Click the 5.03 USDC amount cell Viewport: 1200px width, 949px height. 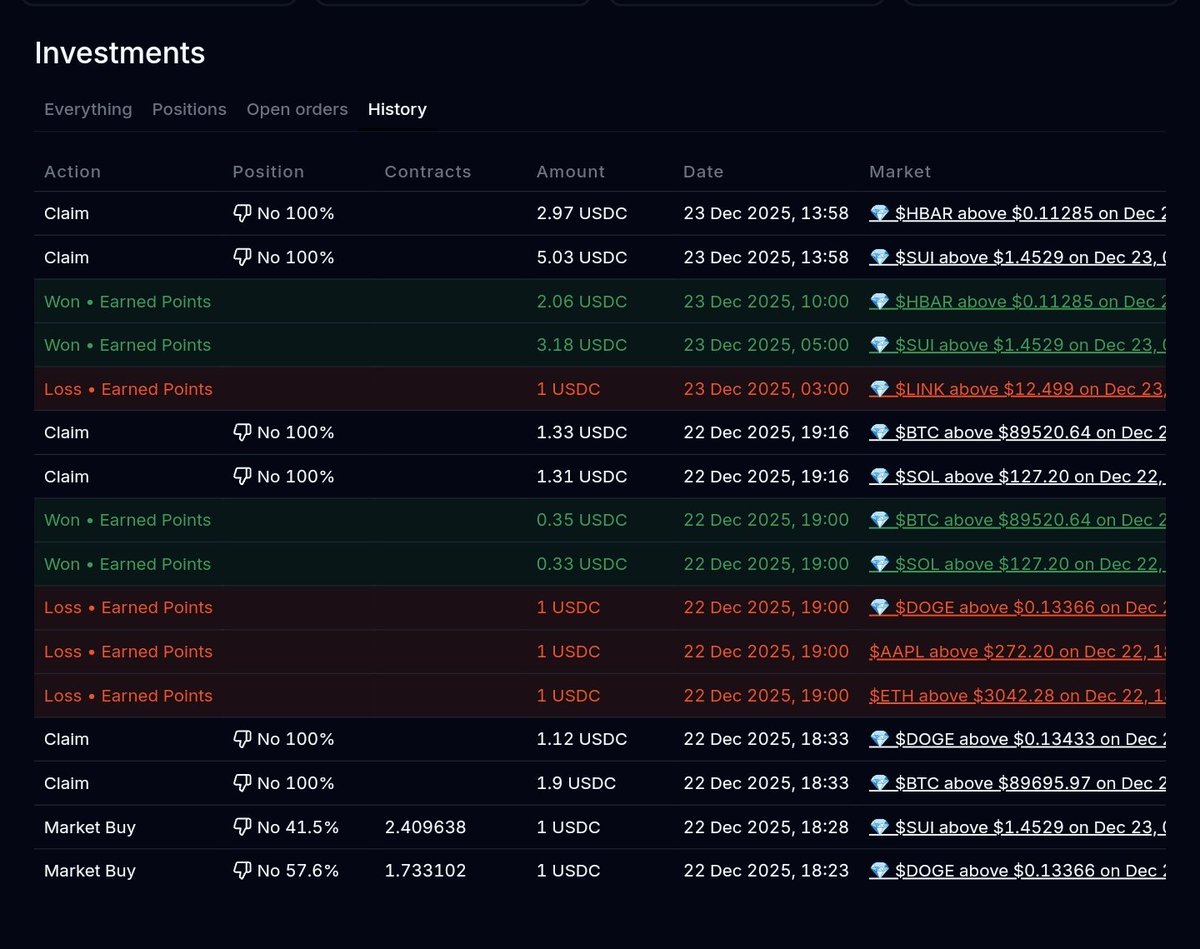point(582,257)
